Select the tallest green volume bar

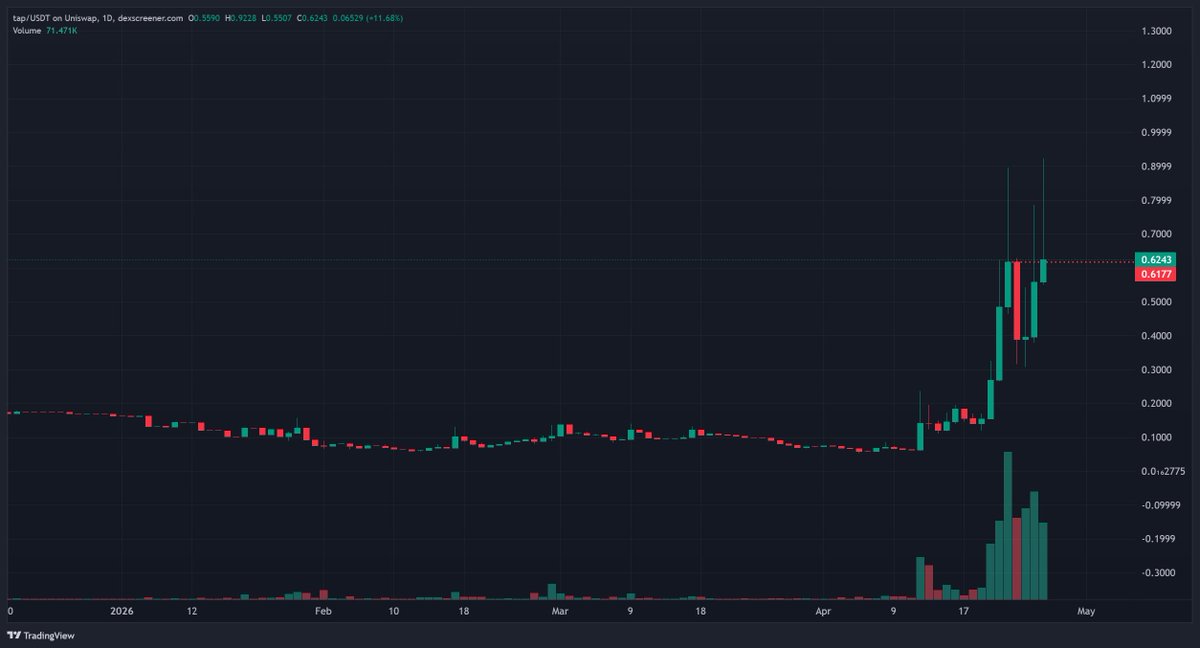click(x=1008, y=525)
